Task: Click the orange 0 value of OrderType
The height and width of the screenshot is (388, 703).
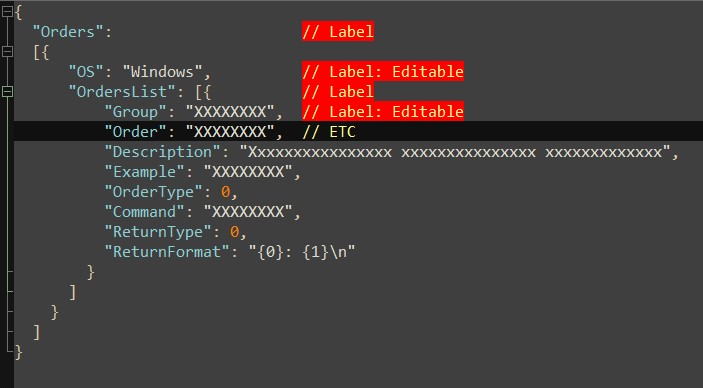Action: pos(225,192)
